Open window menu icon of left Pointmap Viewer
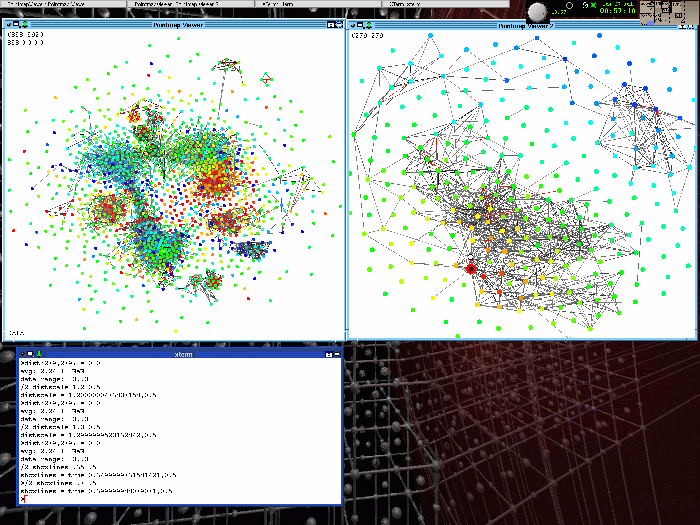 tap(8, 24)
